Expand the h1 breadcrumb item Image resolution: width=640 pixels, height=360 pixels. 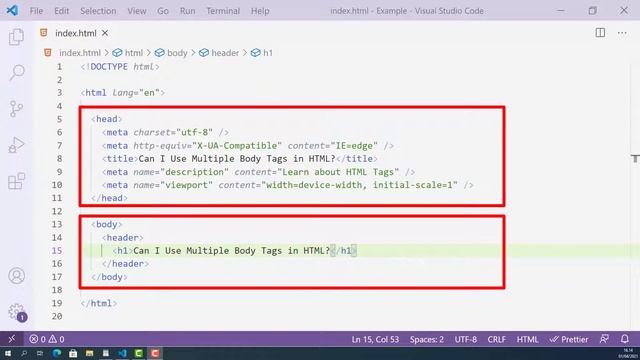pyautogui.click(x=262, y=53)
